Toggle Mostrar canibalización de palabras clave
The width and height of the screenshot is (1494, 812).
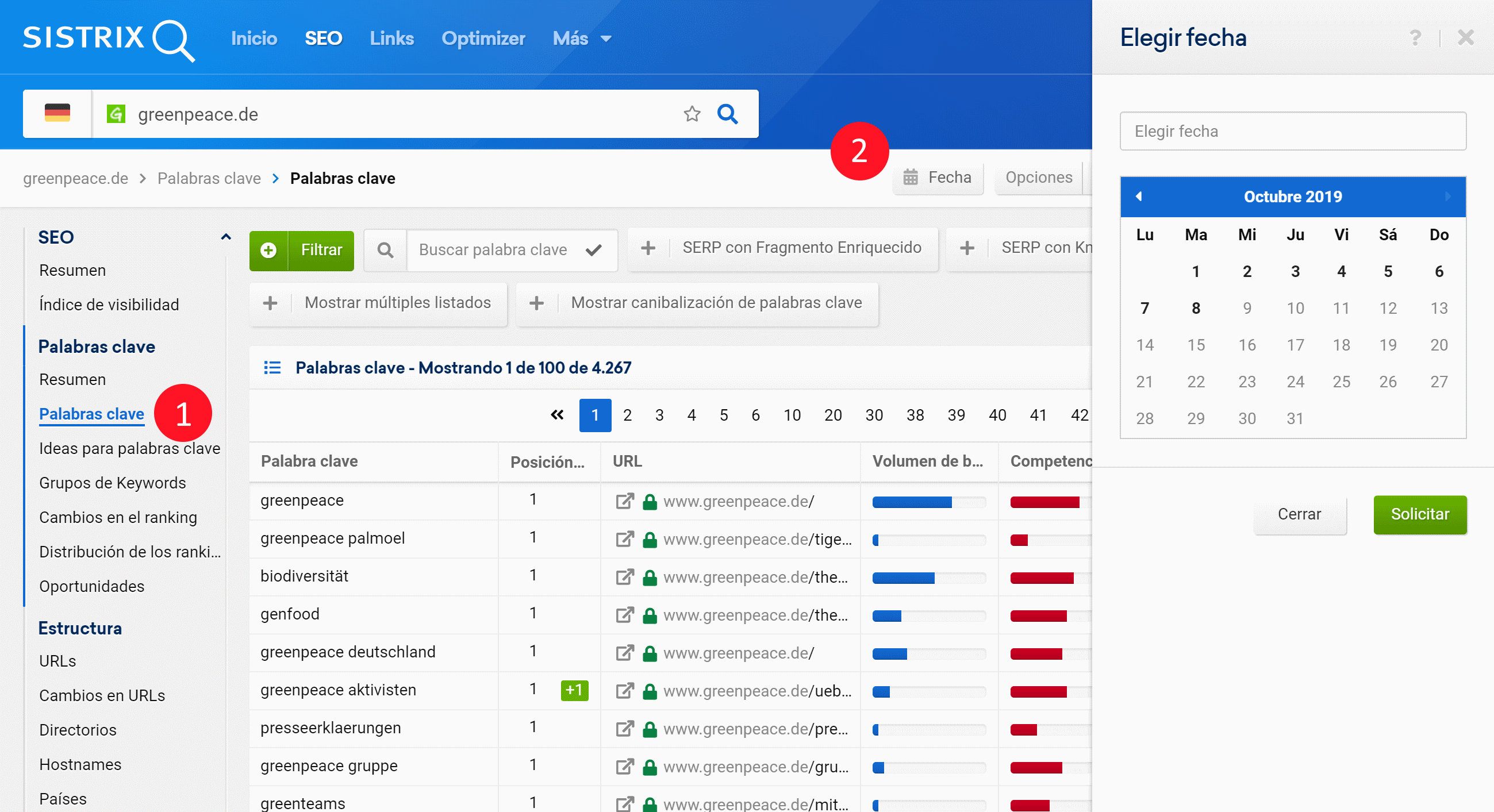click(697, 303)
